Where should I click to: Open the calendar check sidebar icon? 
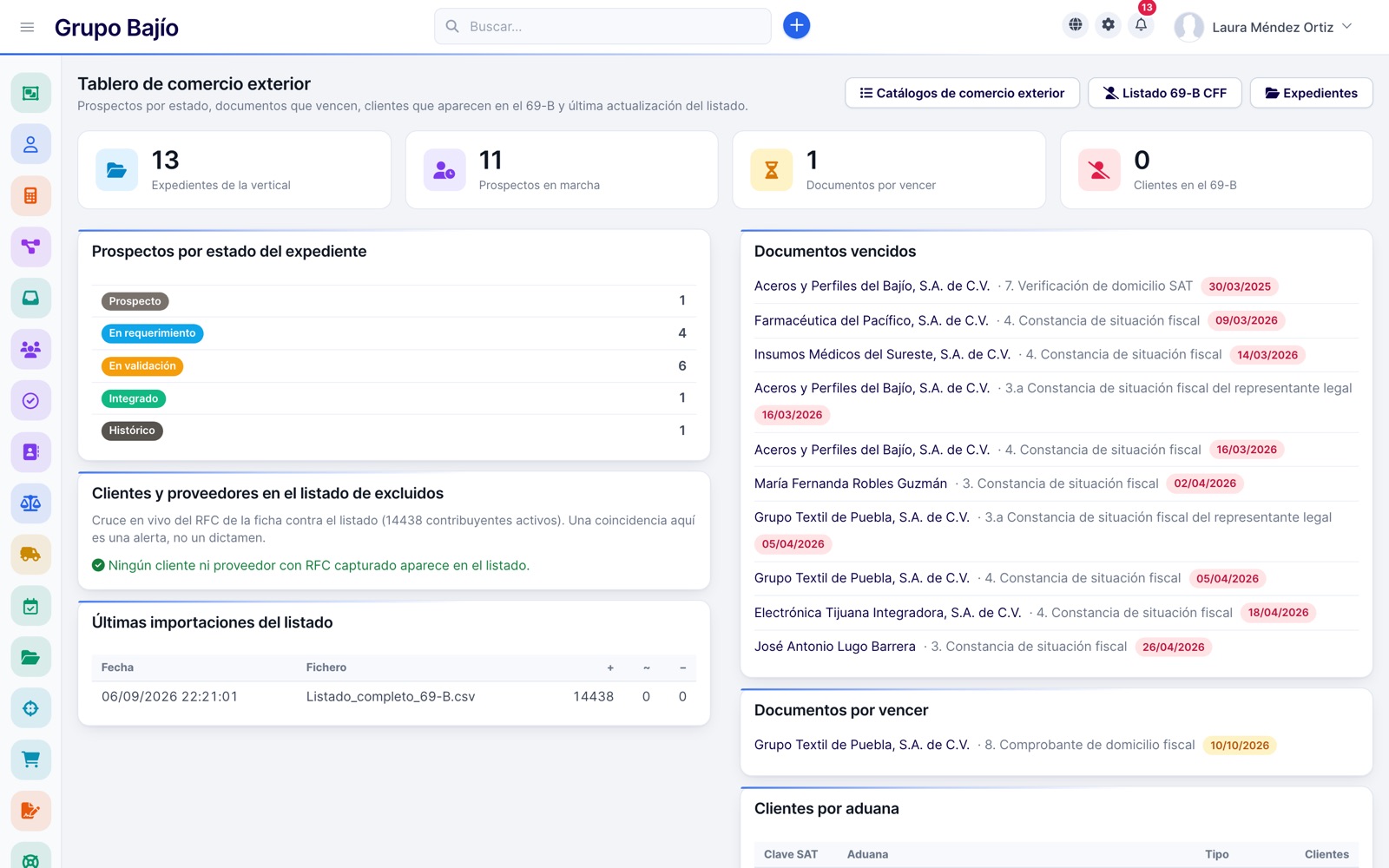(x=30, y=606)
